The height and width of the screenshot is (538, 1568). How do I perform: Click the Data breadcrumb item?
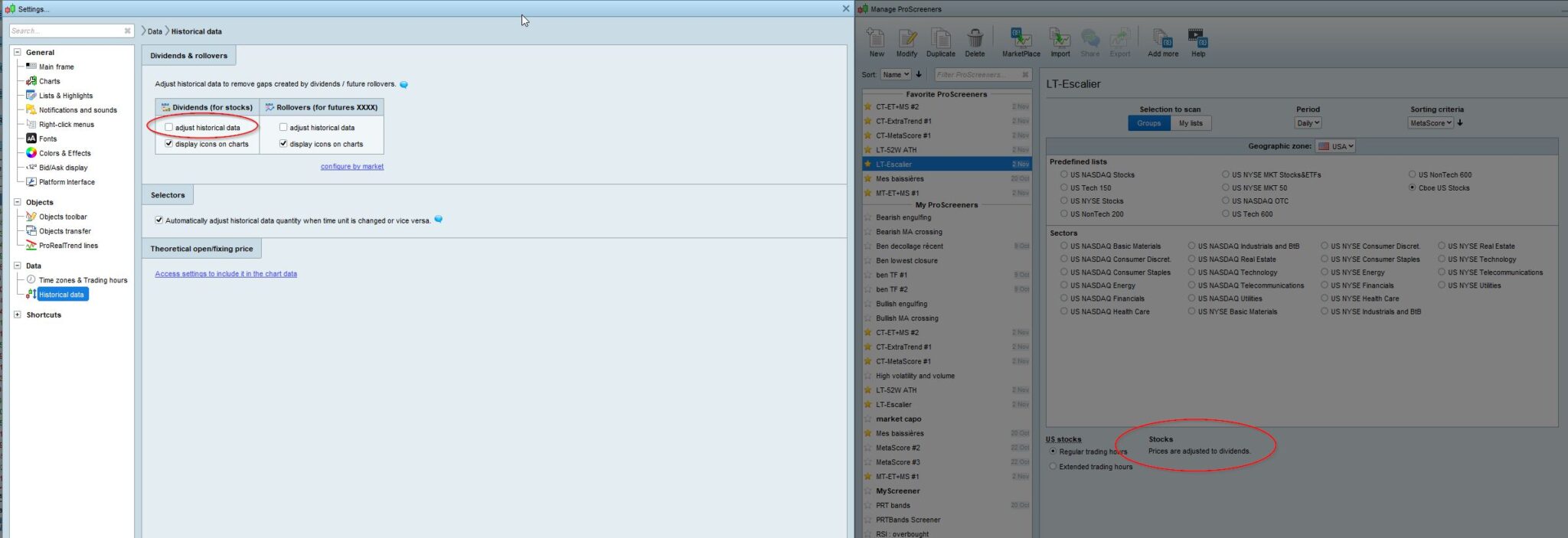click(x=155, y=31)
